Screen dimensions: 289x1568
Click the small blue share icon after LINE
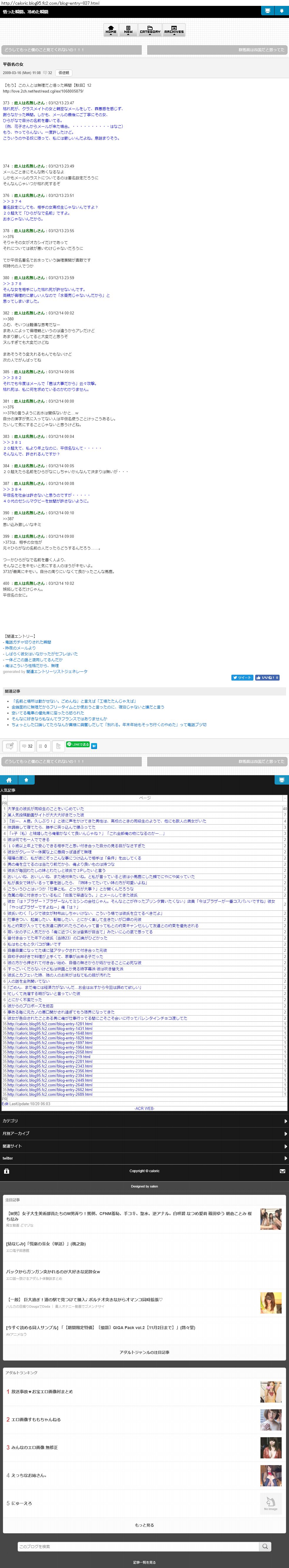[94, 746]
